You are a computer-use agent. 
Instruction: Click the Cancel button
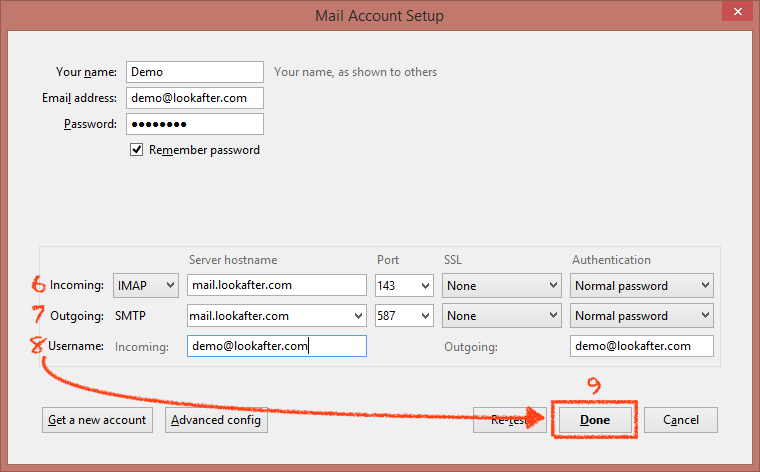[680, 420]
